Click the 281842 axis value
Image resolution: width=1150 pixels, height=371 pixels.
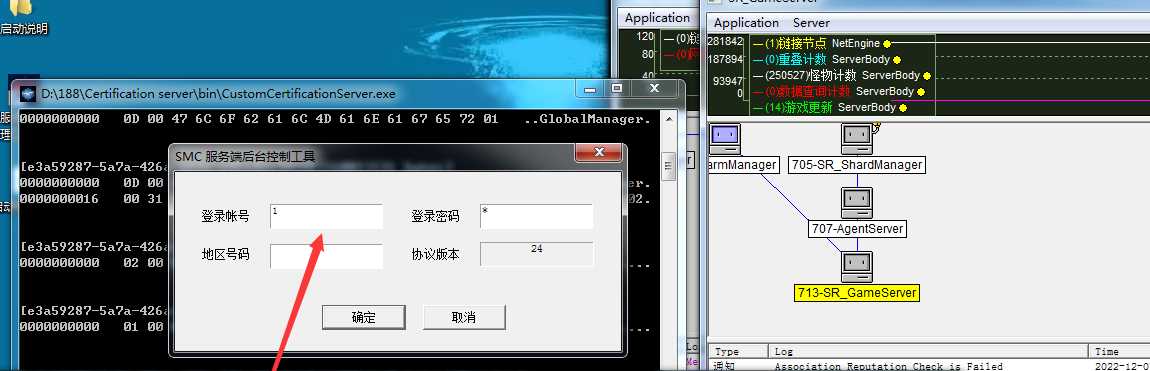tap(725, 41)
